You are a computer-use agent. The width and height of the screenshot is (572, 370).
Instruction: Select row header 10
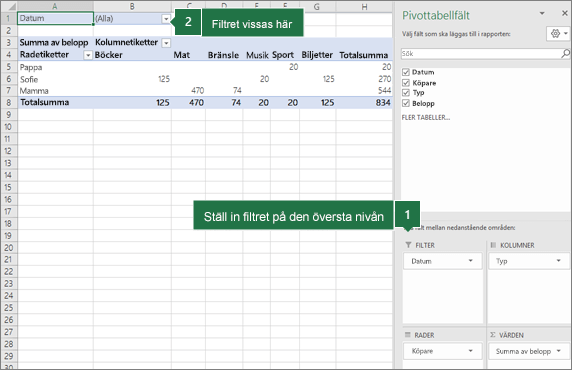coord(8,127)
